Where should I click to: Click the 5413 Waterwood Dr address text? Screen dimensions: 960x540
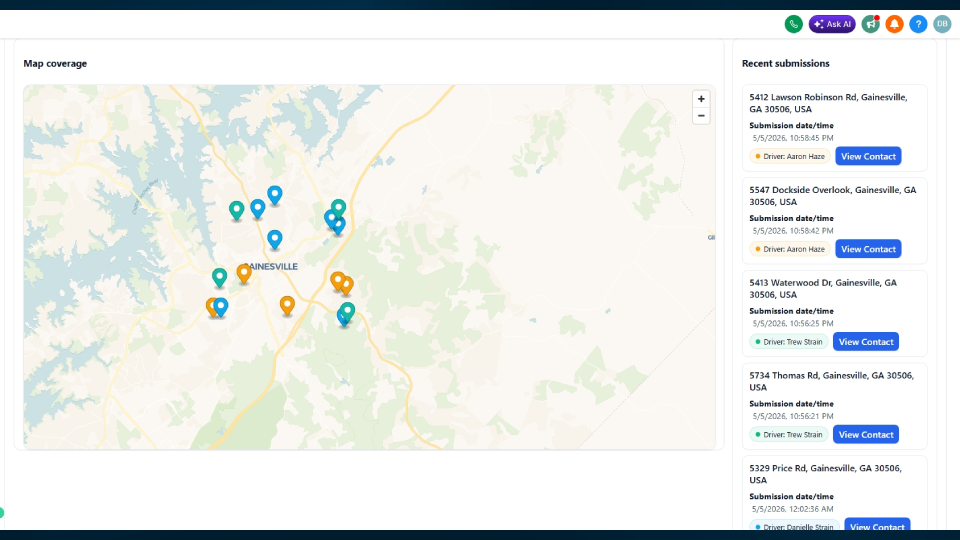(x=823, y=288)
